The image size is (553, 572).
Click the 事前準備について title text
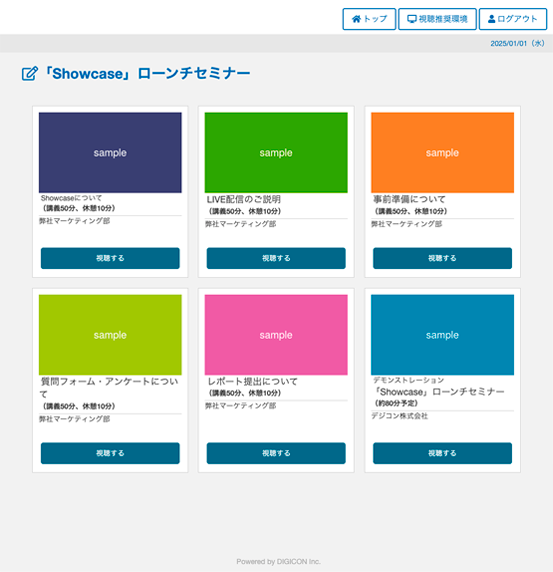(409, 199)
